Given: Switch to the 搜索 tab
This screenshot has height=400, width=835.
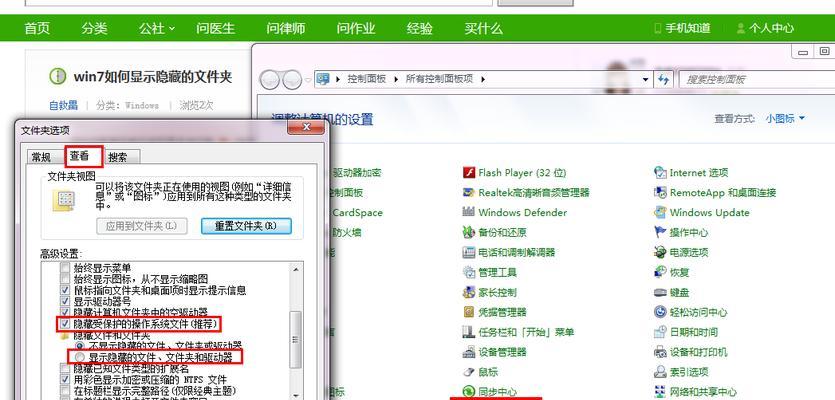Looking at the screenshot, I should point(118,157).
